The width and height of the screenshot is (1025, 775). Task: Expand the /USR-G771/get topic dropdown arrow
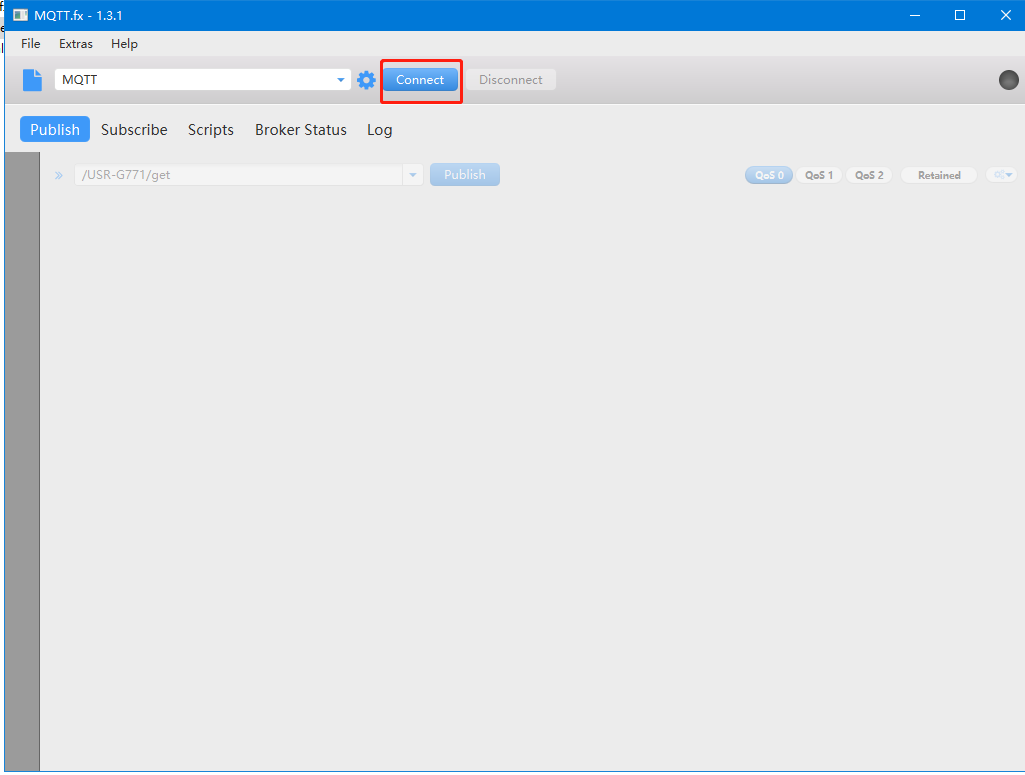point(412,174)
